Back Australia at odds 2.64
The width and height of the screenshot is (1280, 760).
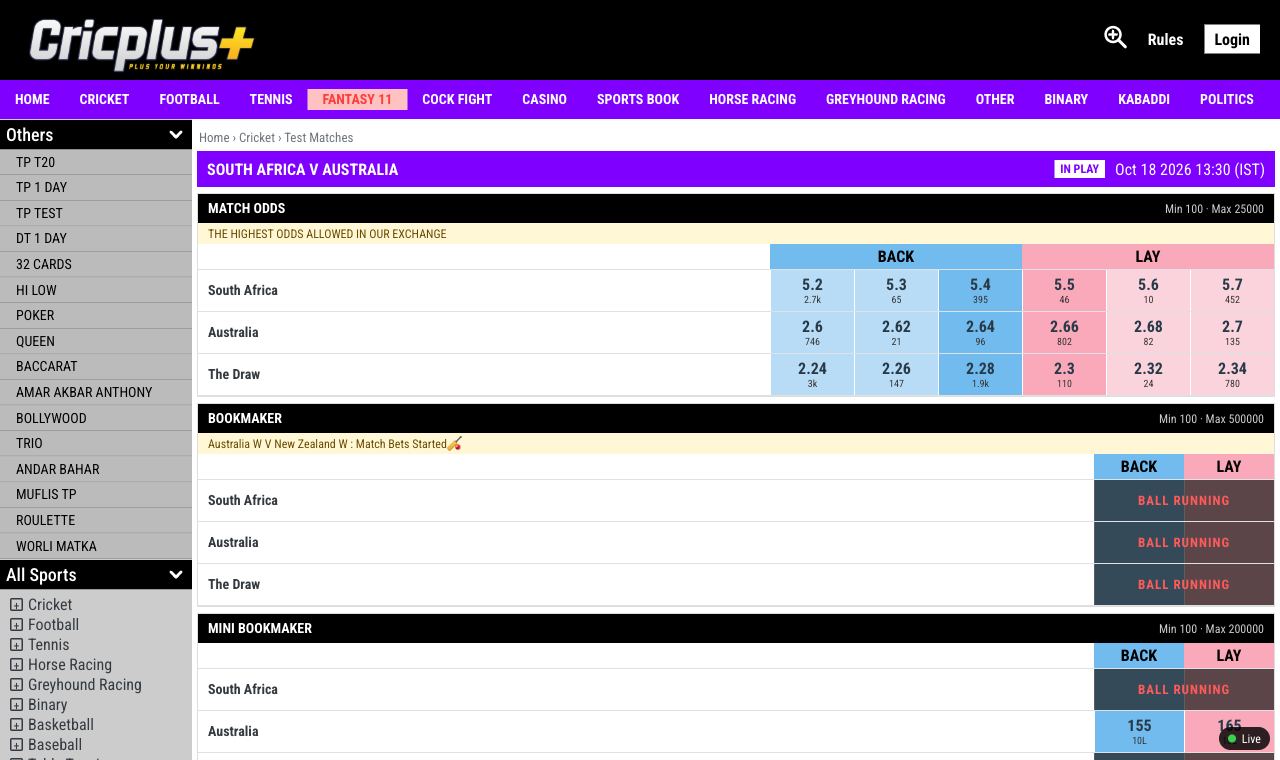click(x=980, y=332)
